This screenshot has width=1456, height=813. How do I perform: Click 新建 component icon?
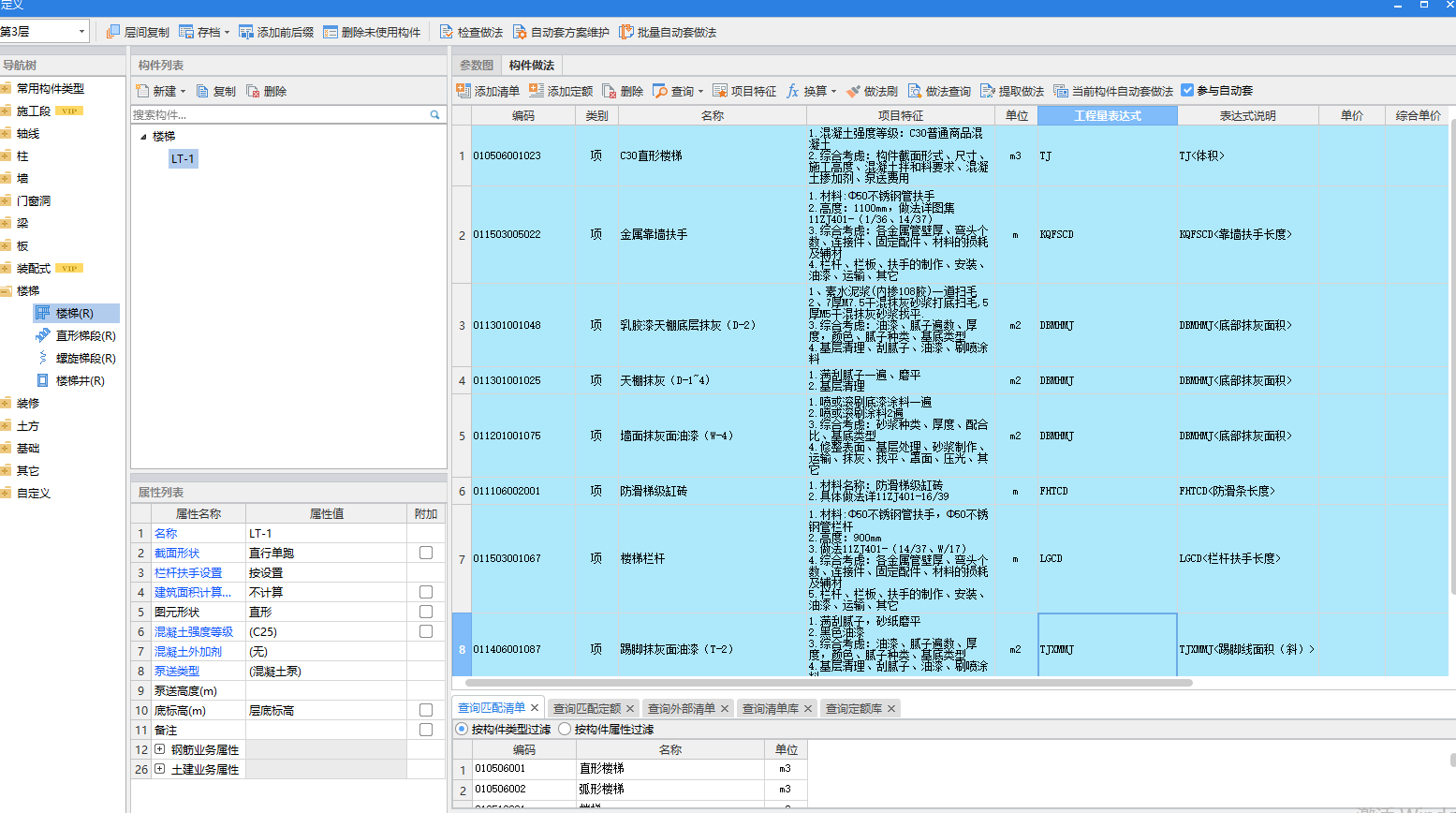coord(142,91)
